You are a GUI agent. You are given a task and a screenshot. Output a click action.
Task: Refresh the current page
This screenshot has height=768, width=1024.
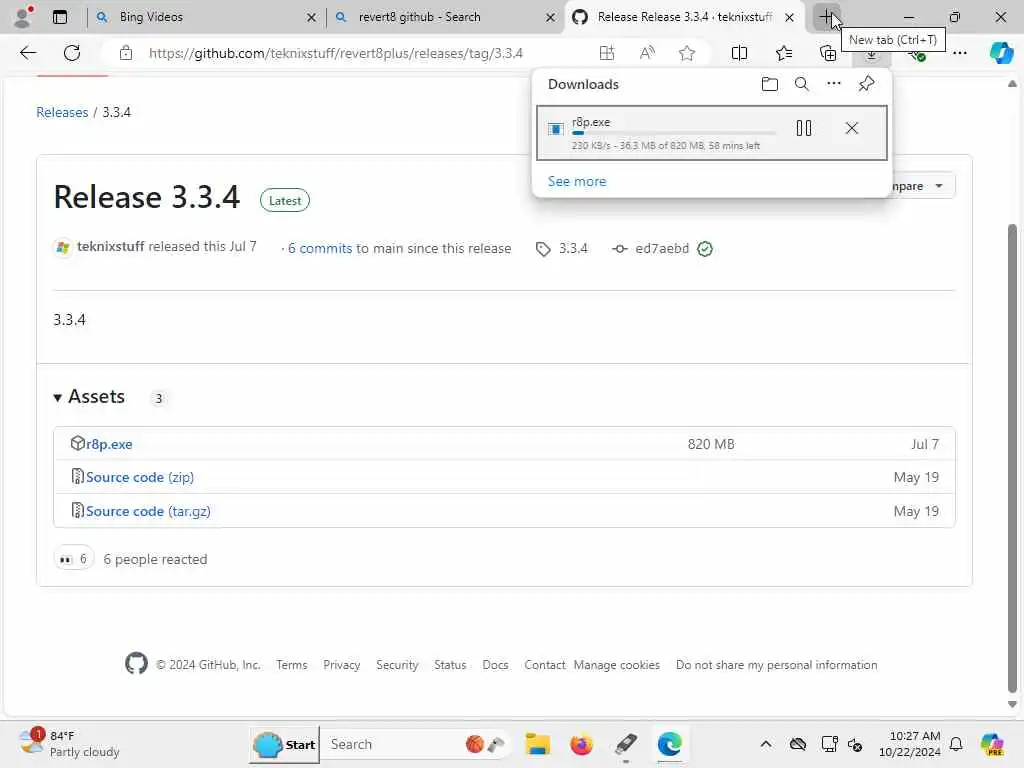(72, 53)
